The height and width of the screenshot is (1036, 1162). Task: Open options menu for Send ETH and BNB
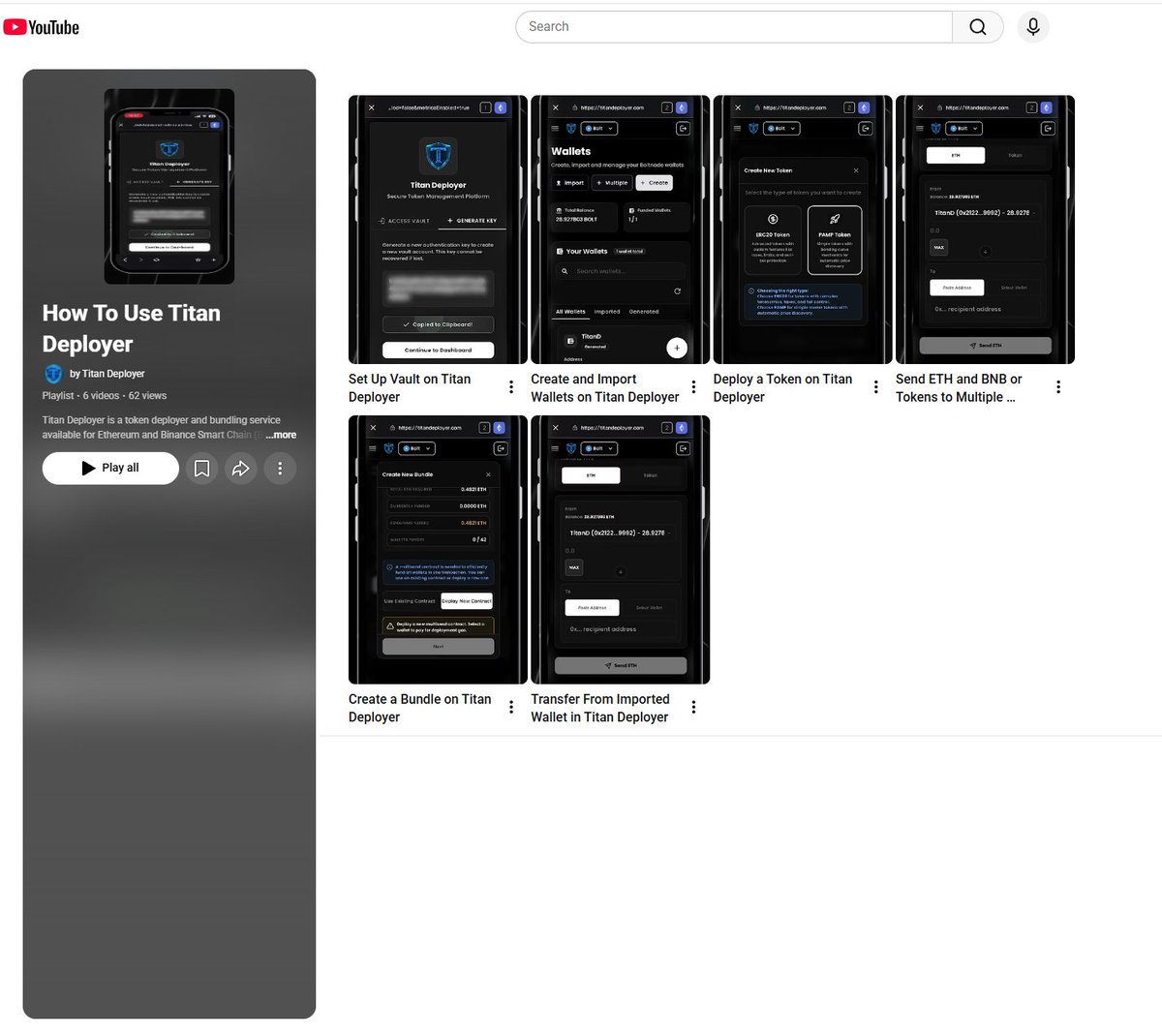(1058, 387)
